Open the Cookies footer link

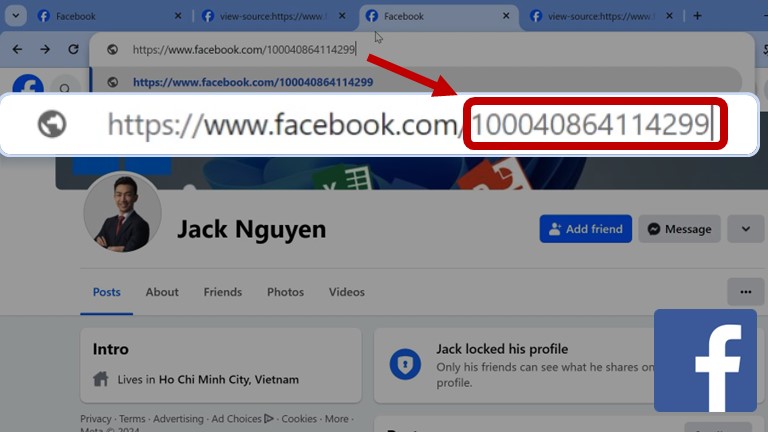click(x=299, y=419)
